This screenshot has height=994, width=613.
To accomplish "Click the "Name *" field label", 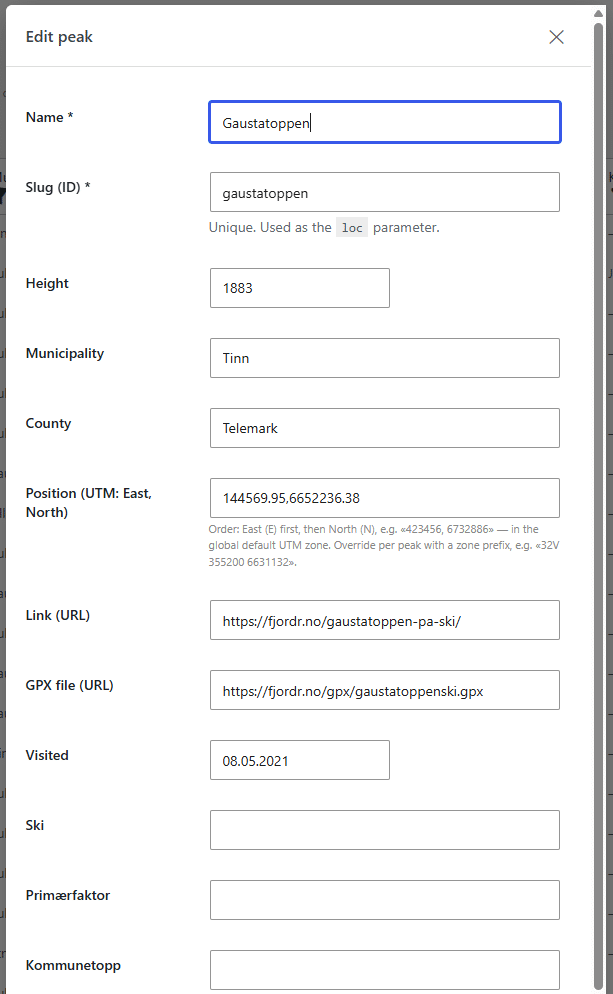I will (49, 117).
